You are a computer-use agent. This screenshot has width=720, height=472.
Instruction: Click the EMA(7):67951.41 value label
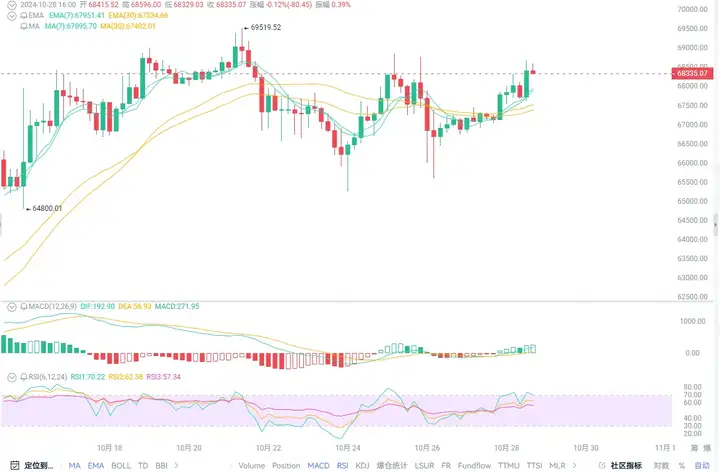[77, 16]
